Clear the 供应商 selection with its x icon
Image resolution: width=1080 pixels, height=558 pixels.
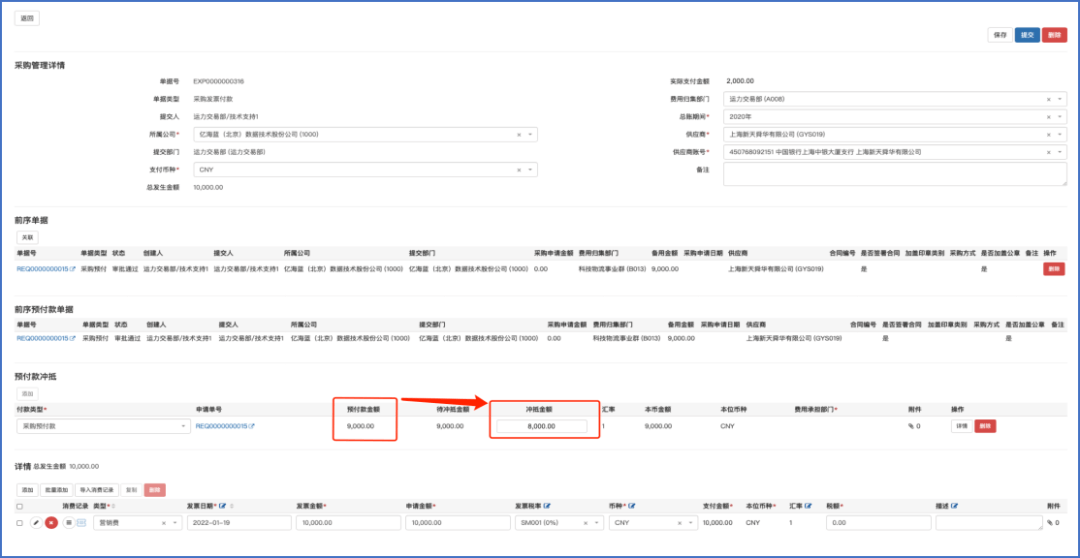point(1048,135)
